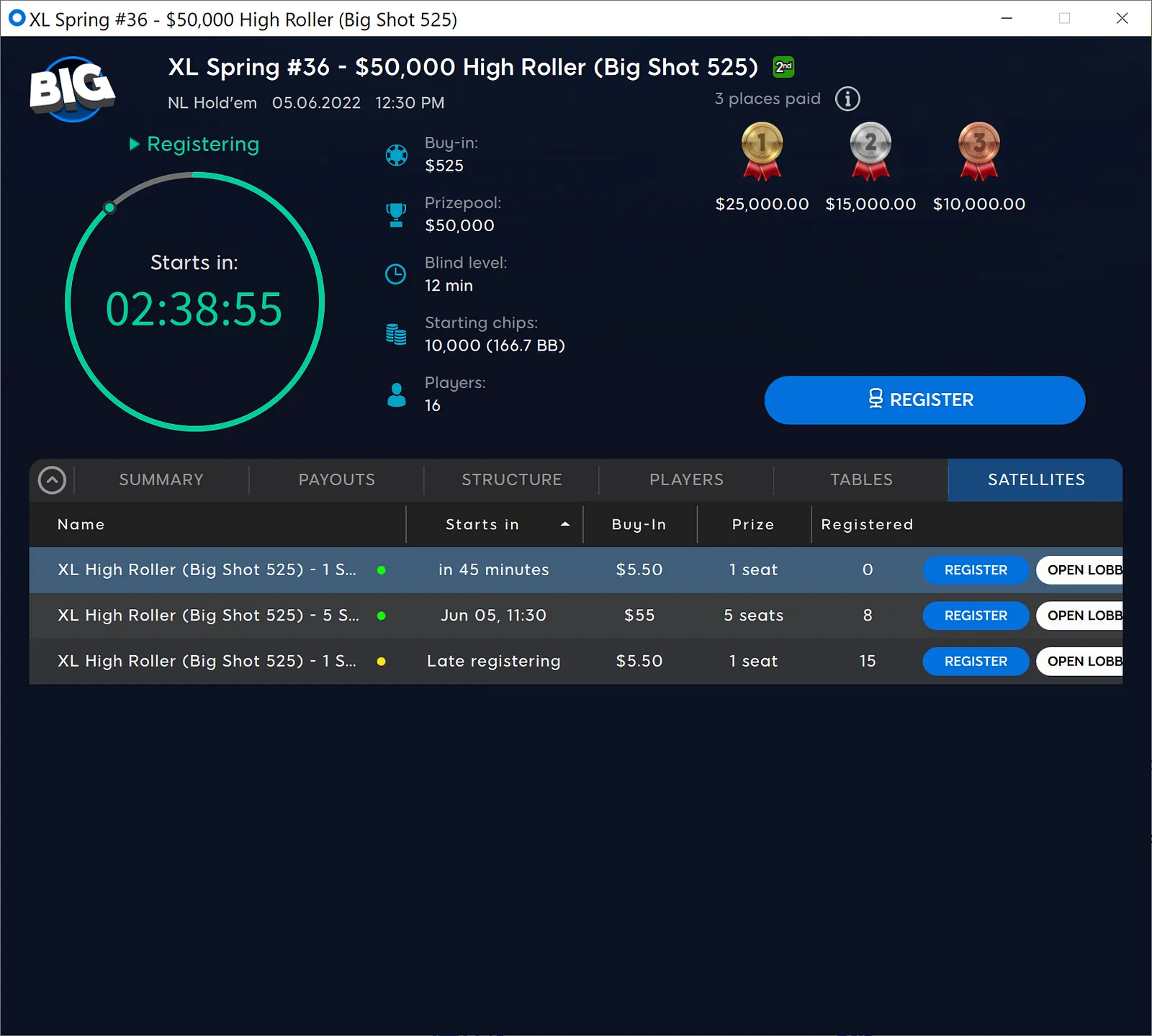1152x1036 pixels.
Task: View the Players tab
Action: pos(686,480)
